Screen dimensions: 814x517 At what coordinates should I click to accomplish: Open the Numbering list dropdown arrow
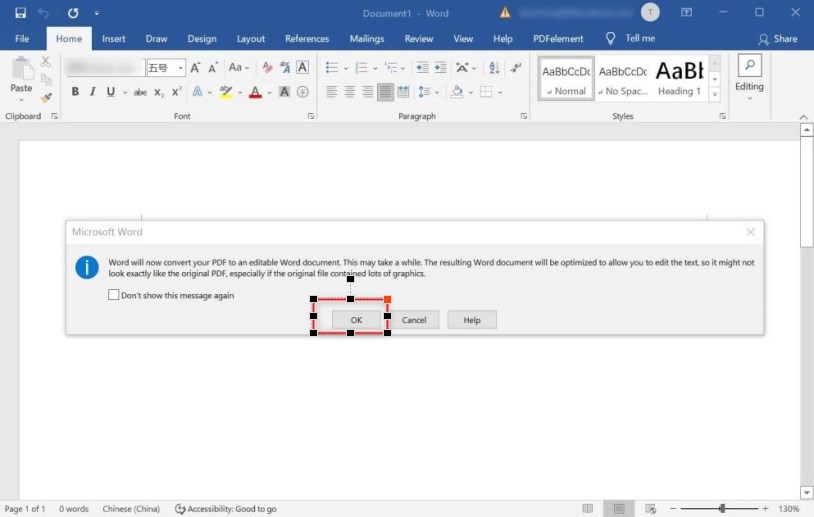point(375,68)
